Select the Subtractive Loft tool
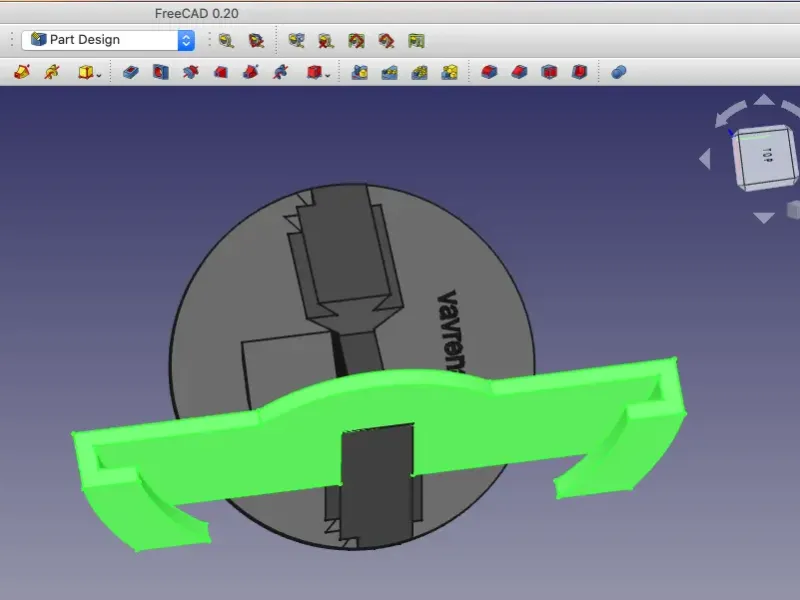This screenshot has width=800, height=600. coord(220,72)
